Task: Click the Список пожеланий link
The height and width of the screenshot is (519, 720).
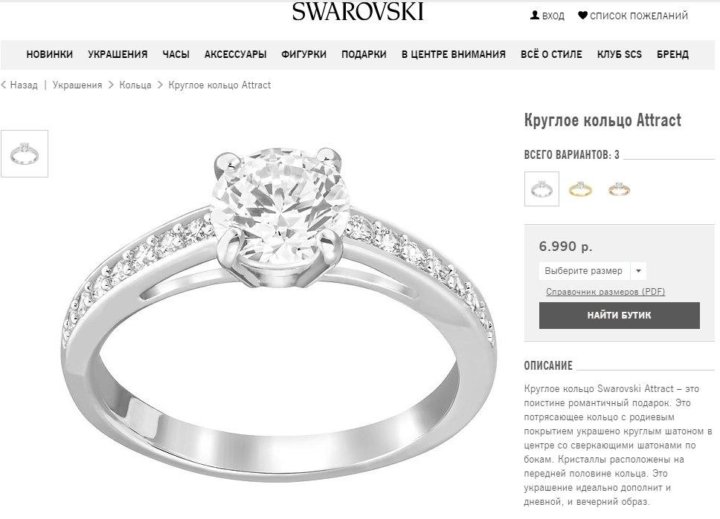Action: click(639, 16)
